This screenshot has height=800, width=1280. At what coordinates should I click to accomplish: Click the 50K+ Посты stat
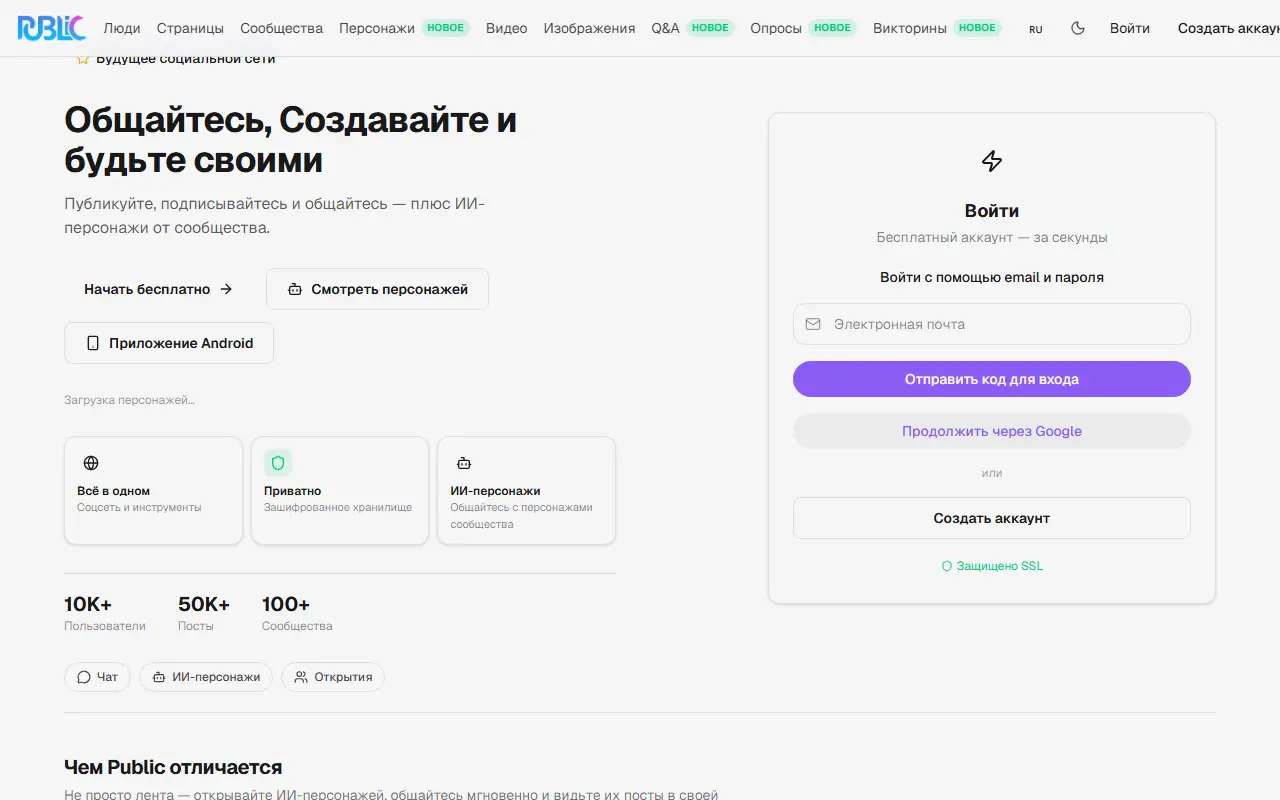tap(204, 613)
